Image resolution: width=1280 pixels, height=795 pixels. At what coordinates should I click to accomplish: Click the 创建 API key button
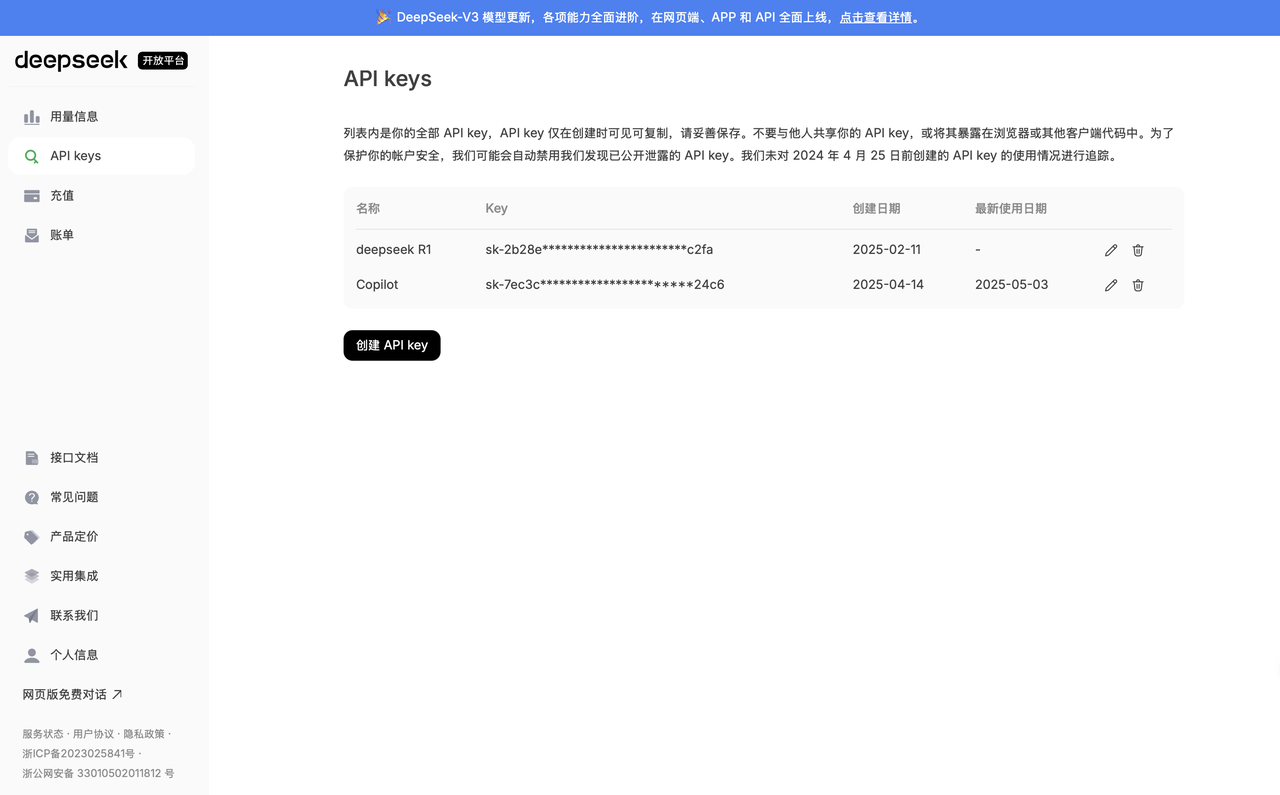392,345
